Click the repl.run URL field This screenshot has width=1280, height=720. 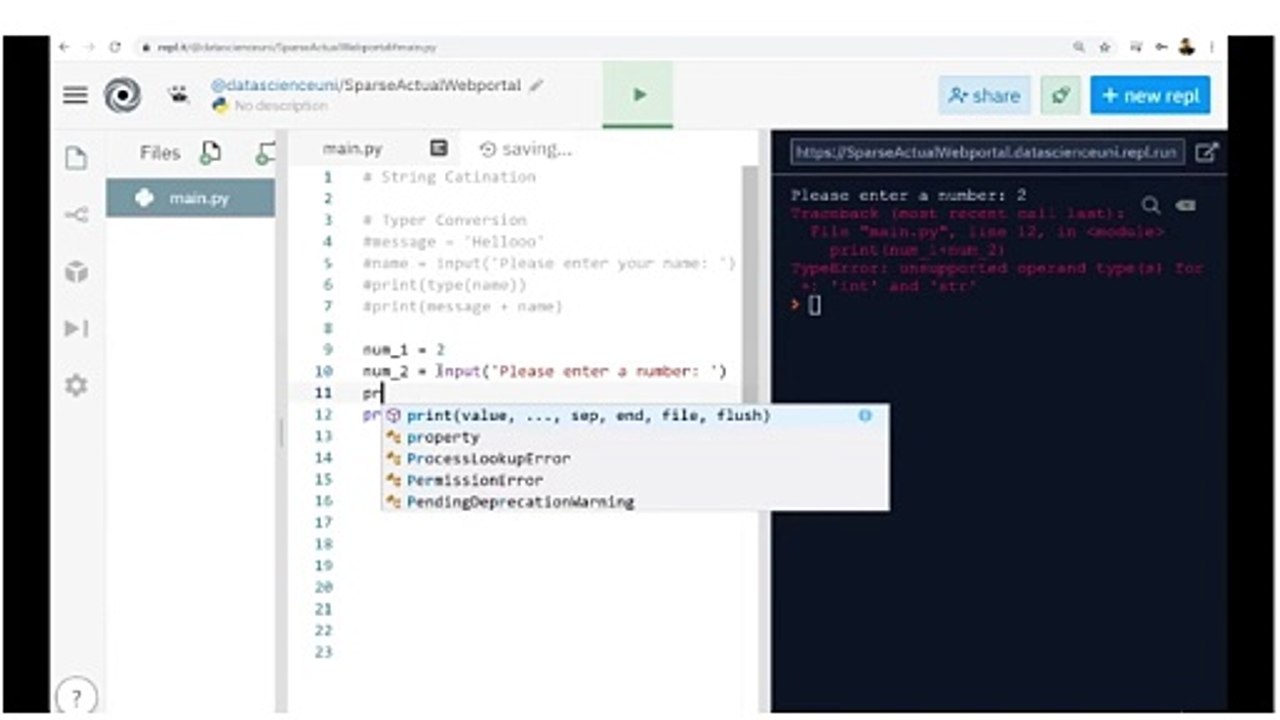click(x=988, y=152)
